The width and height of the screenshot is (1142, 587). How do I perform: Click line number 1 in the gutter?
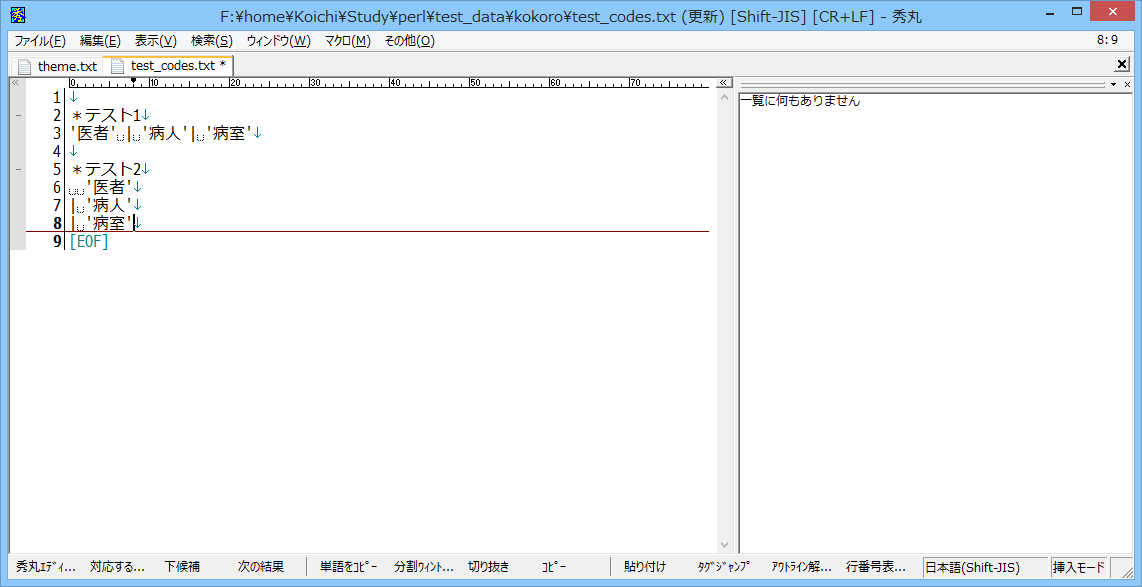pyautogui.click(x=57, y=98)
